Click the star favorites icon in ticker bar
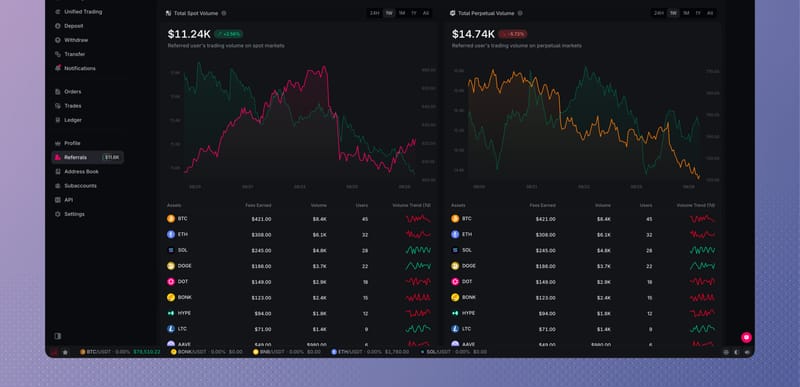Image resolution: width=800 pixels, height=387 pixels. click(65, 352)
